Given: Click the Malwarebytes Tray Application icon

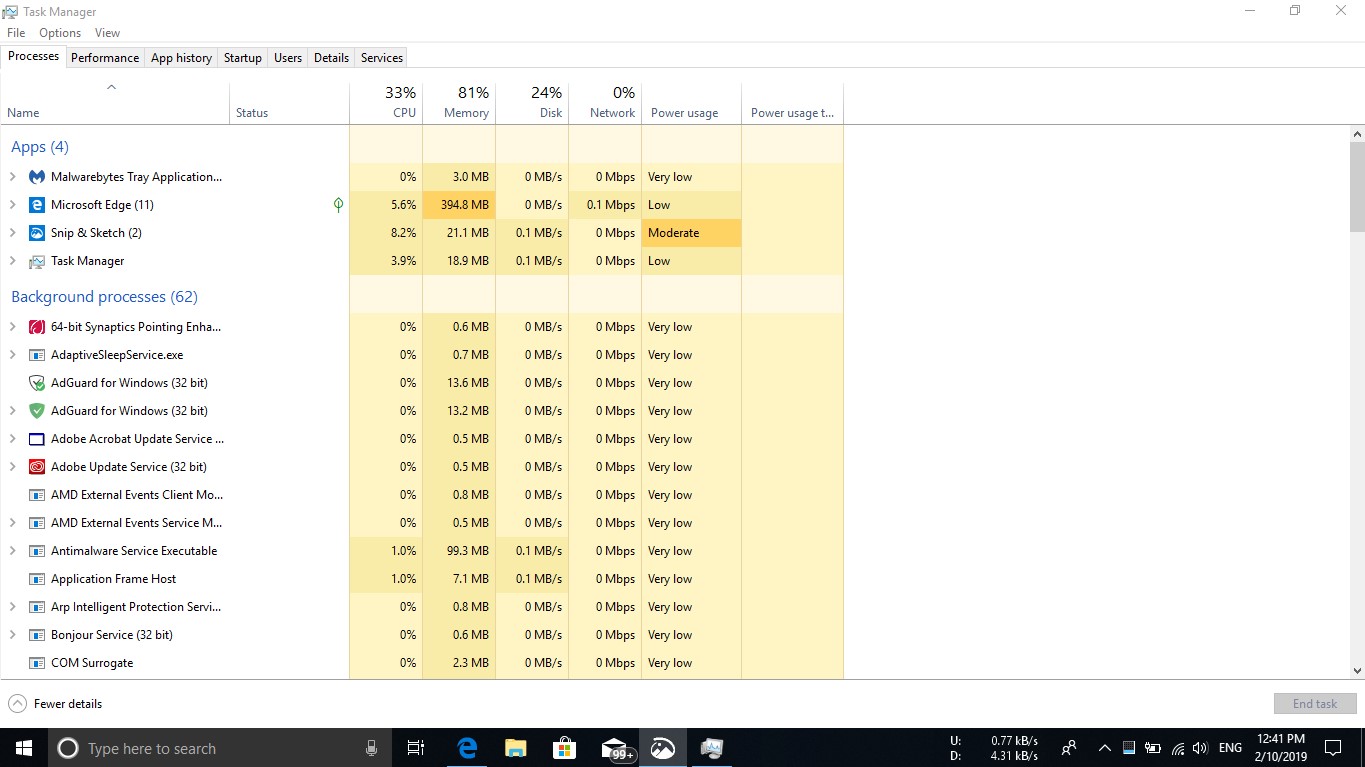Looking at the screenshot, I should (37, 177).
